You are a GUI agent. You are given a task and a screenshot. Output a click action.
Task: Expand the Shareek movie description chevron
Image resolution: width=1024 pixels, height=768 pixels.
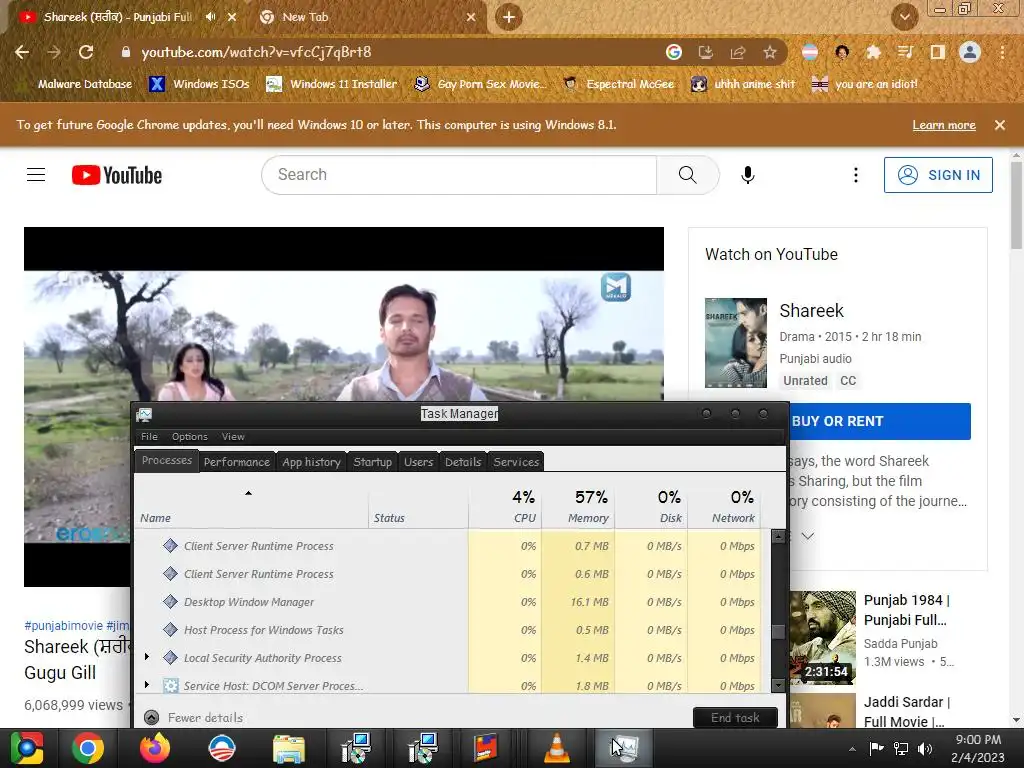click(808, 536)
